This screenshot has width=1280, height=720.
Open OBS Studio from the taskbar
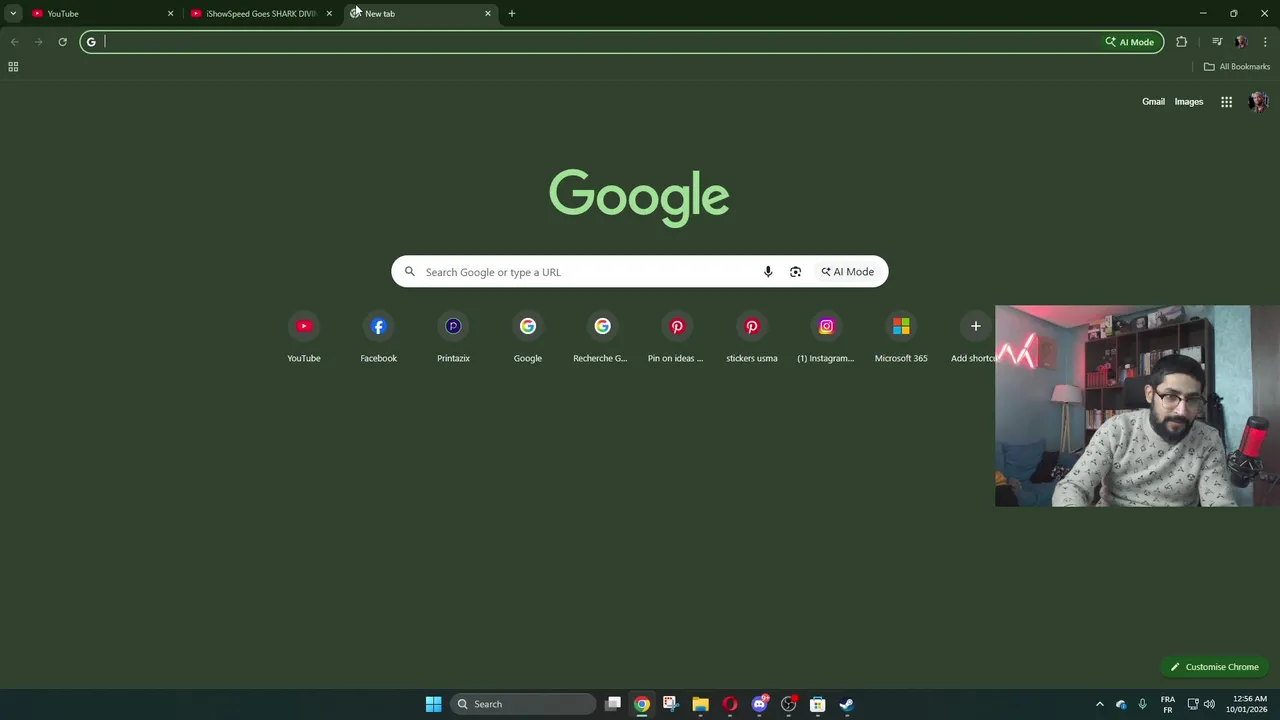point(788,704)
